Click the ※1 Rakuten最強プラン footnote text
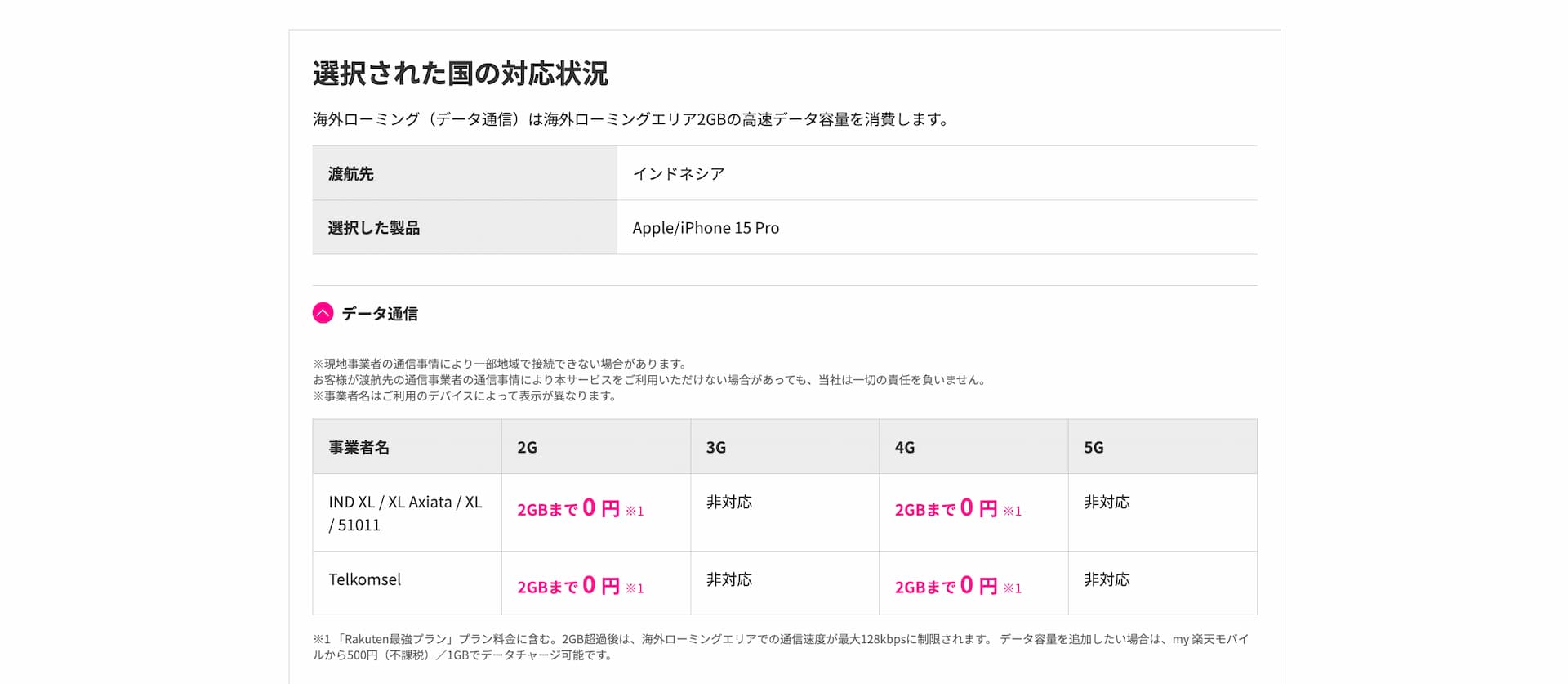This screenshot has height=684, width=1568. 781,647
